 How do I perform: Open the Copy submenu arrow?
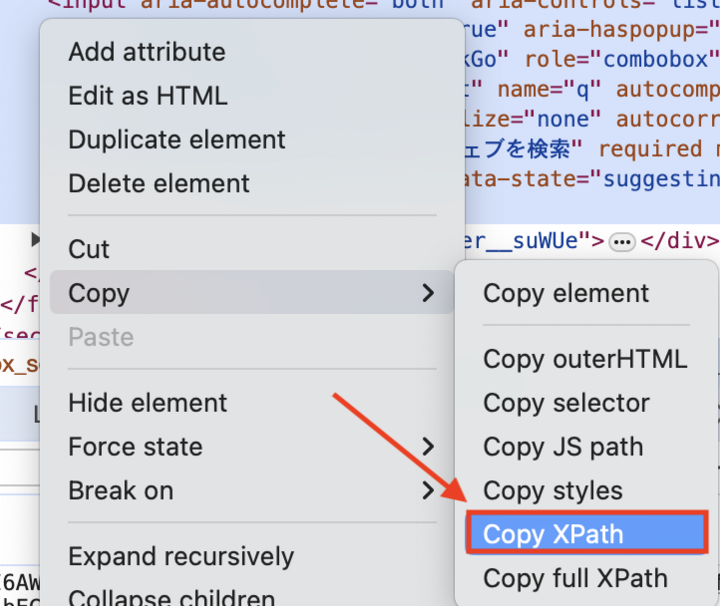pos(429,293)
